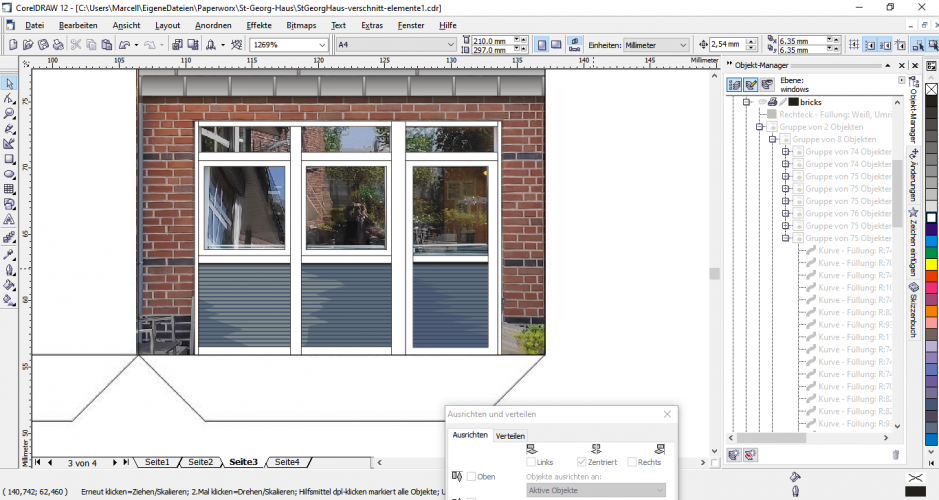
Task: Pick the white color swatch
Action: 931,218
